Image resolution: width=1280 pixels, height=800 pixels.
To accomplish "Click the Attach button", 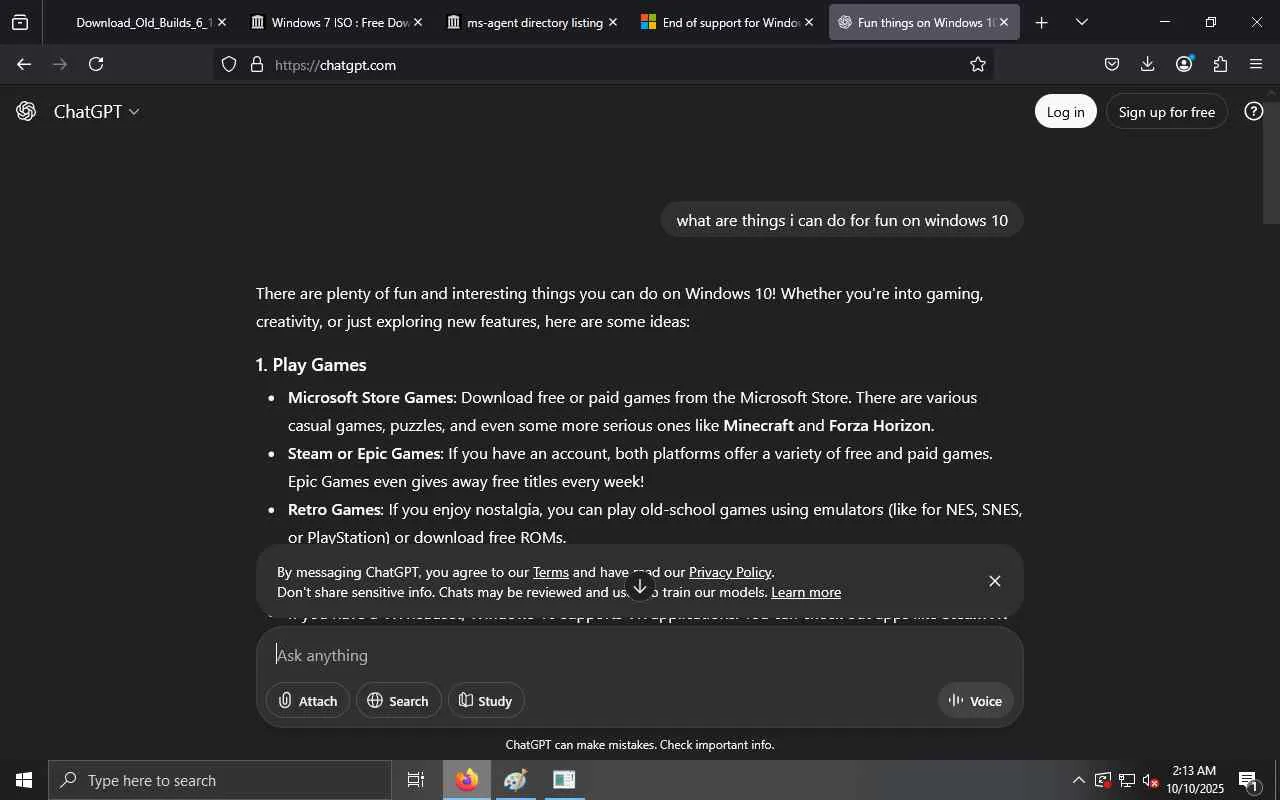I will (308, 701).
